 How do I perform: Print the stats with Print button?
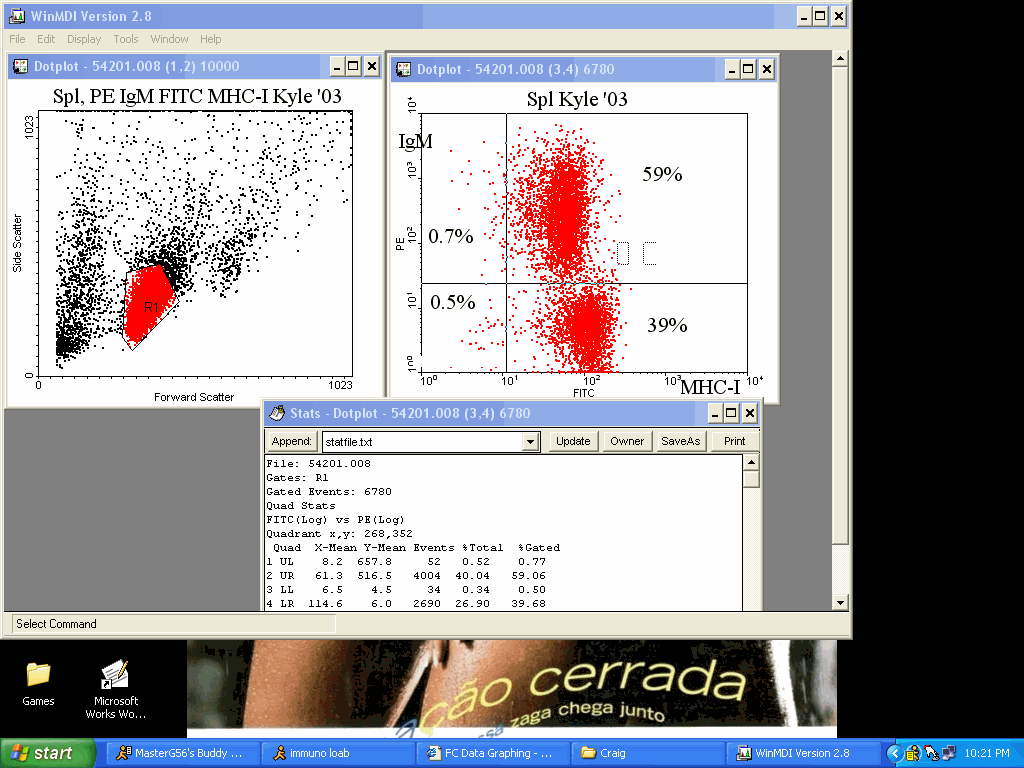click(735, 441)
